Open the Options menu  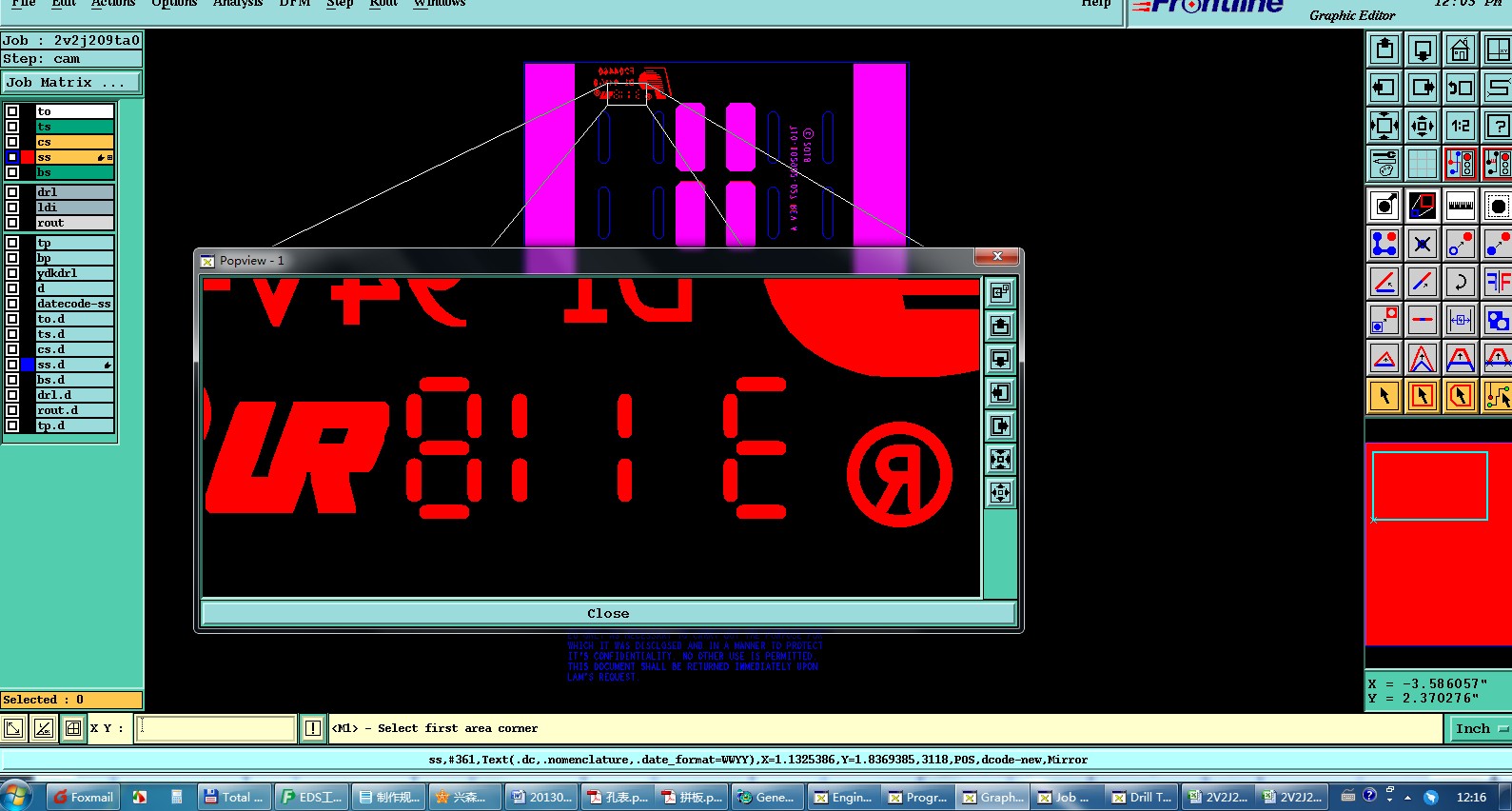174,4
